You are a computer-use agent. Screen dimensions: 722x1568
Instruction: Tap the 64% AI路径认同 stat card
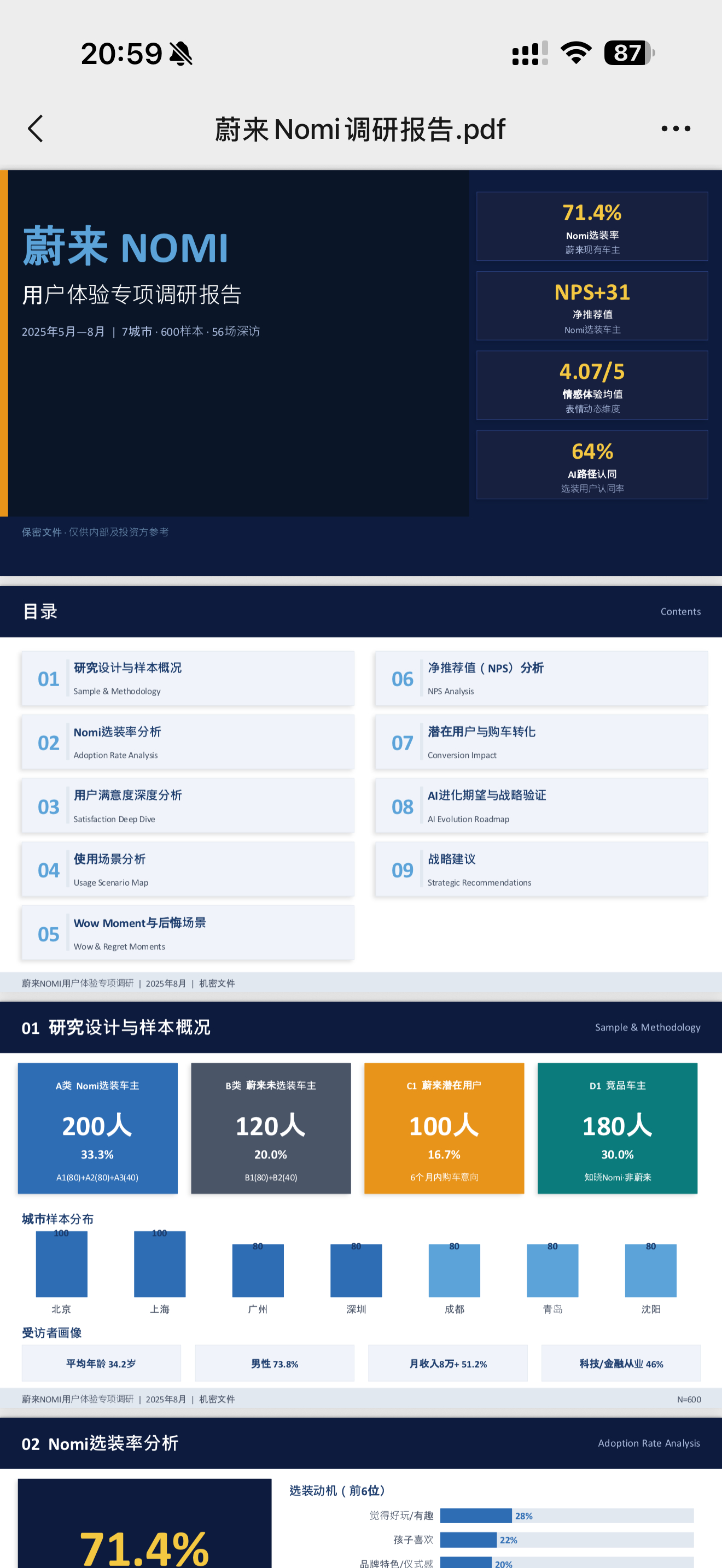592,465
